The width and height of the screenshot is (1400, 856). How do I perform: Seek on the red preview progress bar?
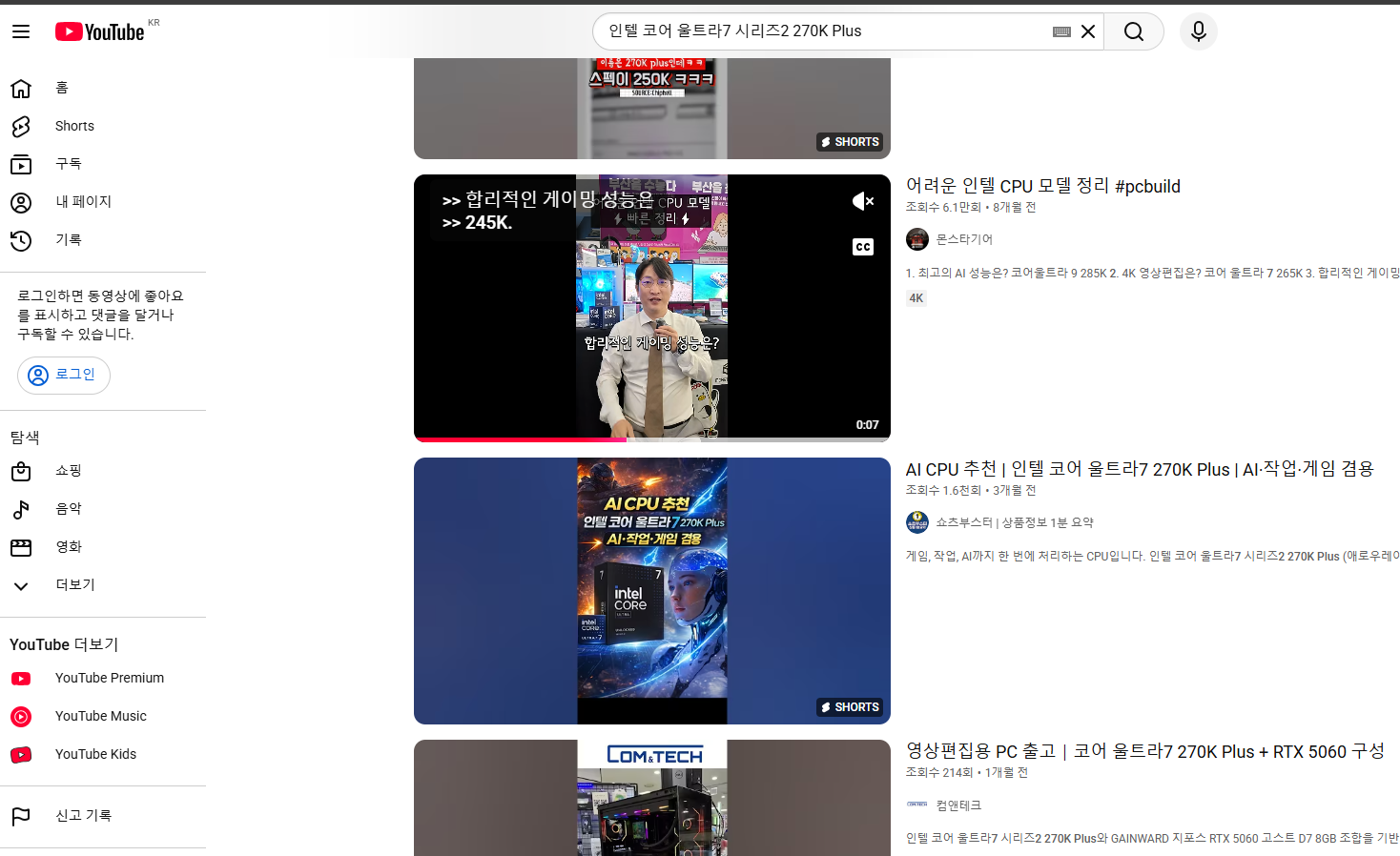coord(652,439)
